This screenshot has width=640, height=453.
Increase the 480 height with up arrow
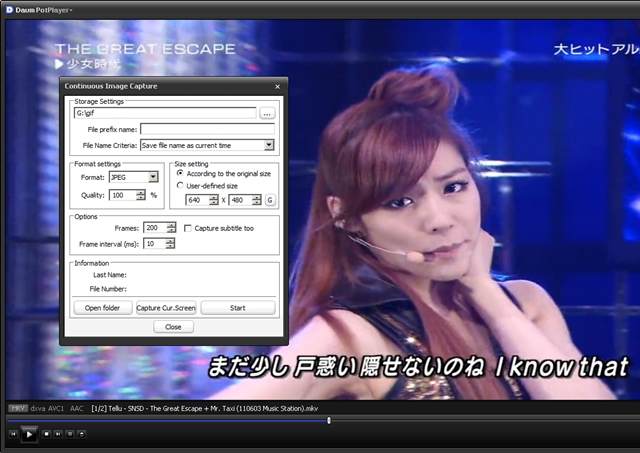[257, 198]
